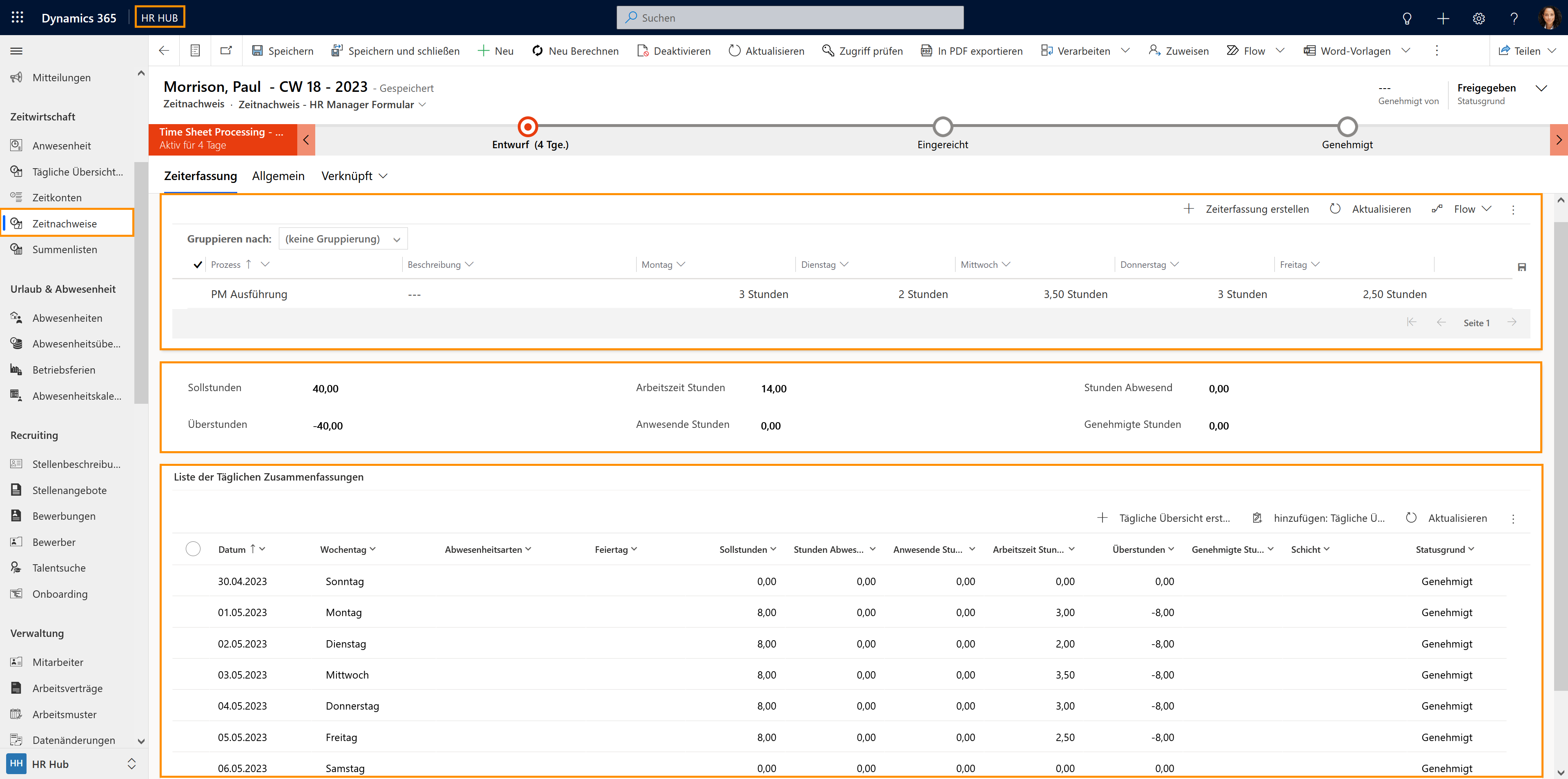The height and width of the screenshot is (779, 1568).
Task: Collapse the hamburger navigation menu
Action: point(16,51)
